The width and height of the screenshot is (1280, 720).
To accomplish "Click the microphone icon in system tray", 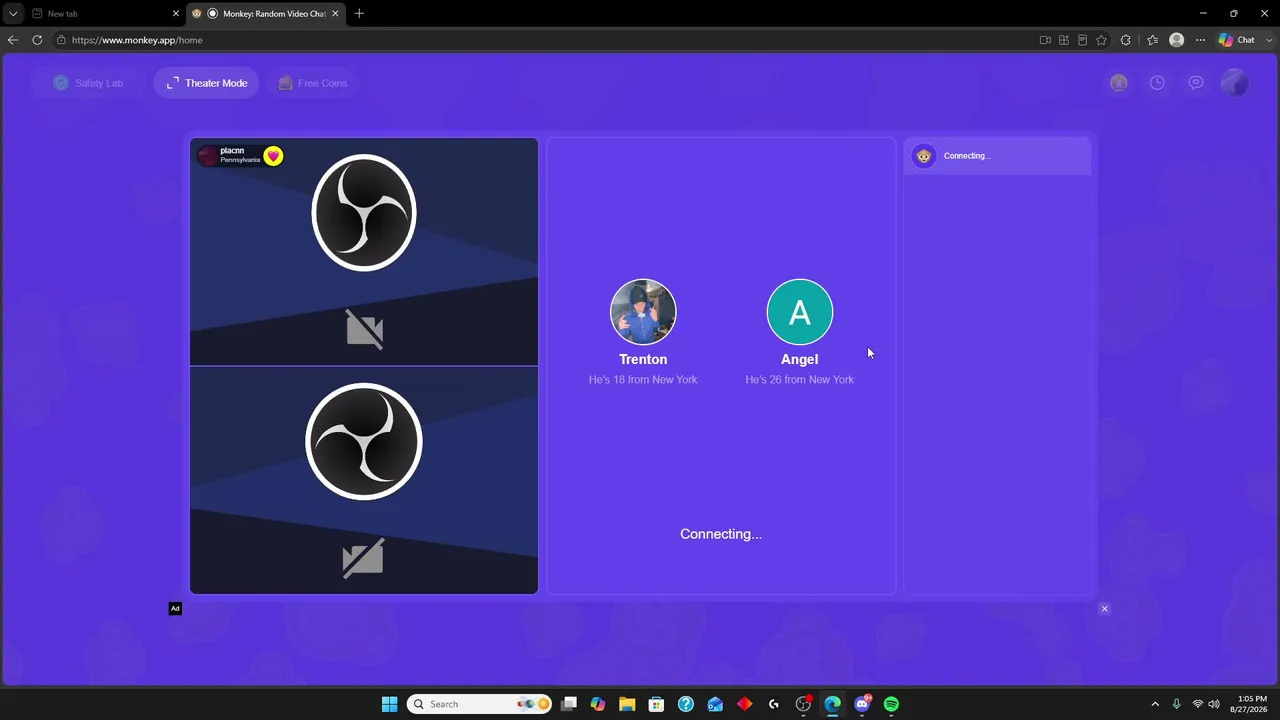I will tap(1176, 704).
